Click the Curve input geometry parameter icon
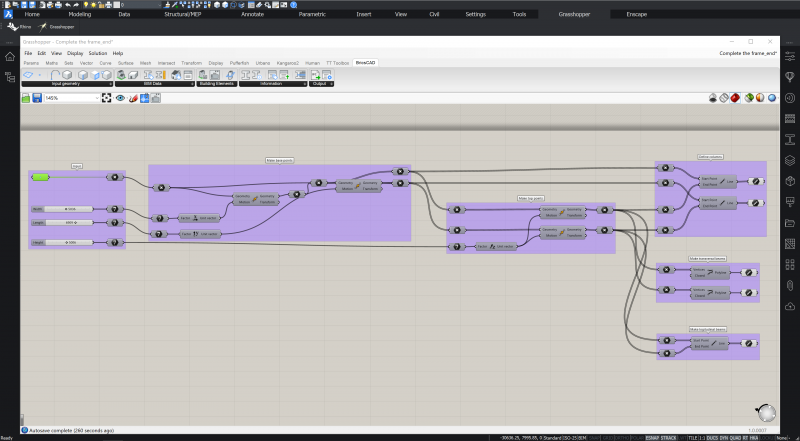The image size is (800, 441). 55,75
